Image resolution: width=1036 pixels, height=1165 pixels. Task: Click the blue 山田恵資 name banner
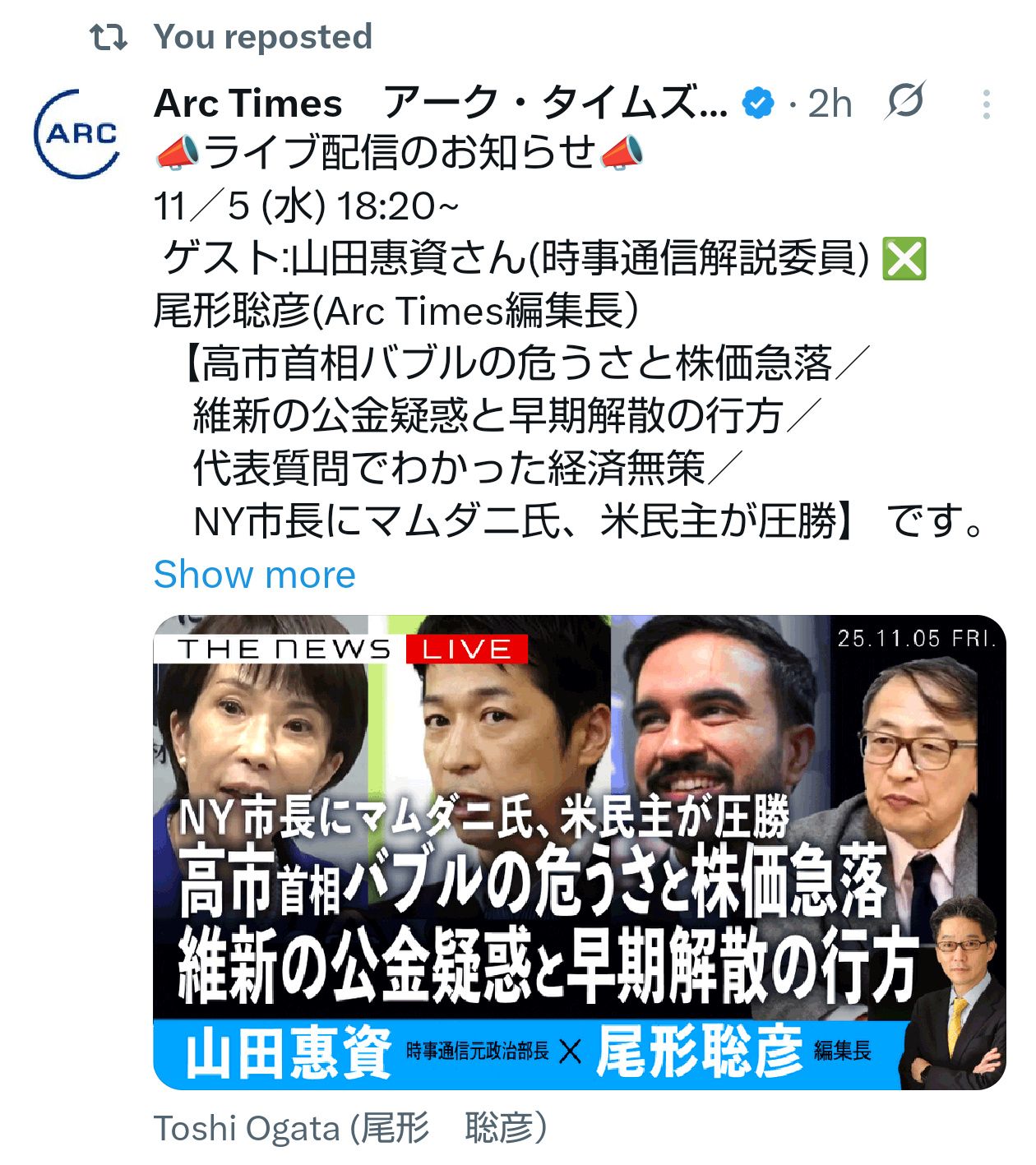tap(288, 1053)
